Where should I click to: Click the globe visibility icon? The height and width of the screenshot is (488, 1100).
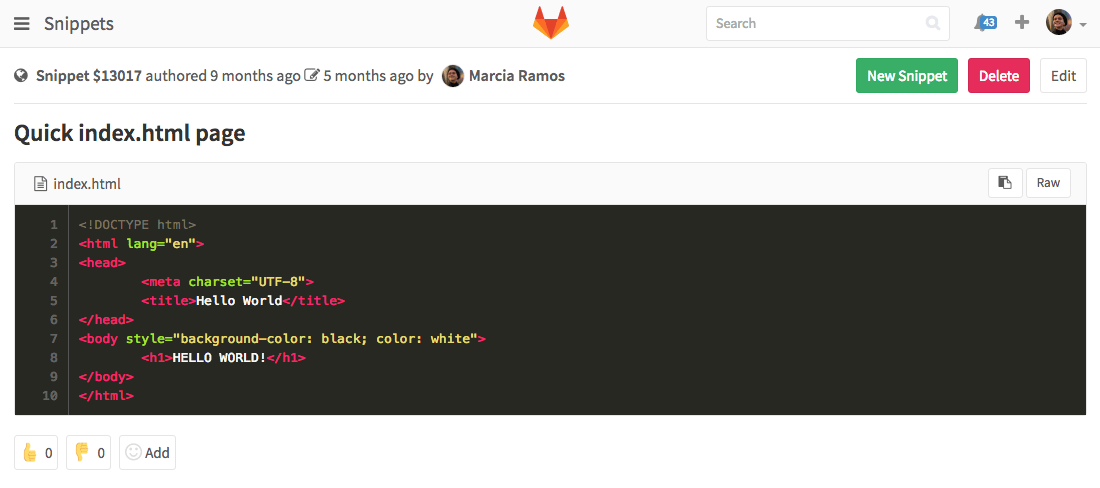click(21, 76)
